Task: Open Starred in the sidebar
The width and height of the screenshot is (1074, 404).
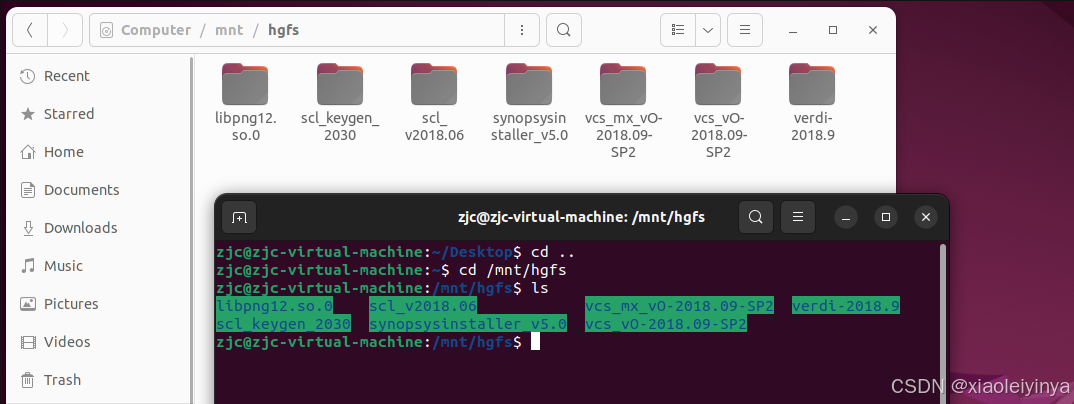Action: 99,114
